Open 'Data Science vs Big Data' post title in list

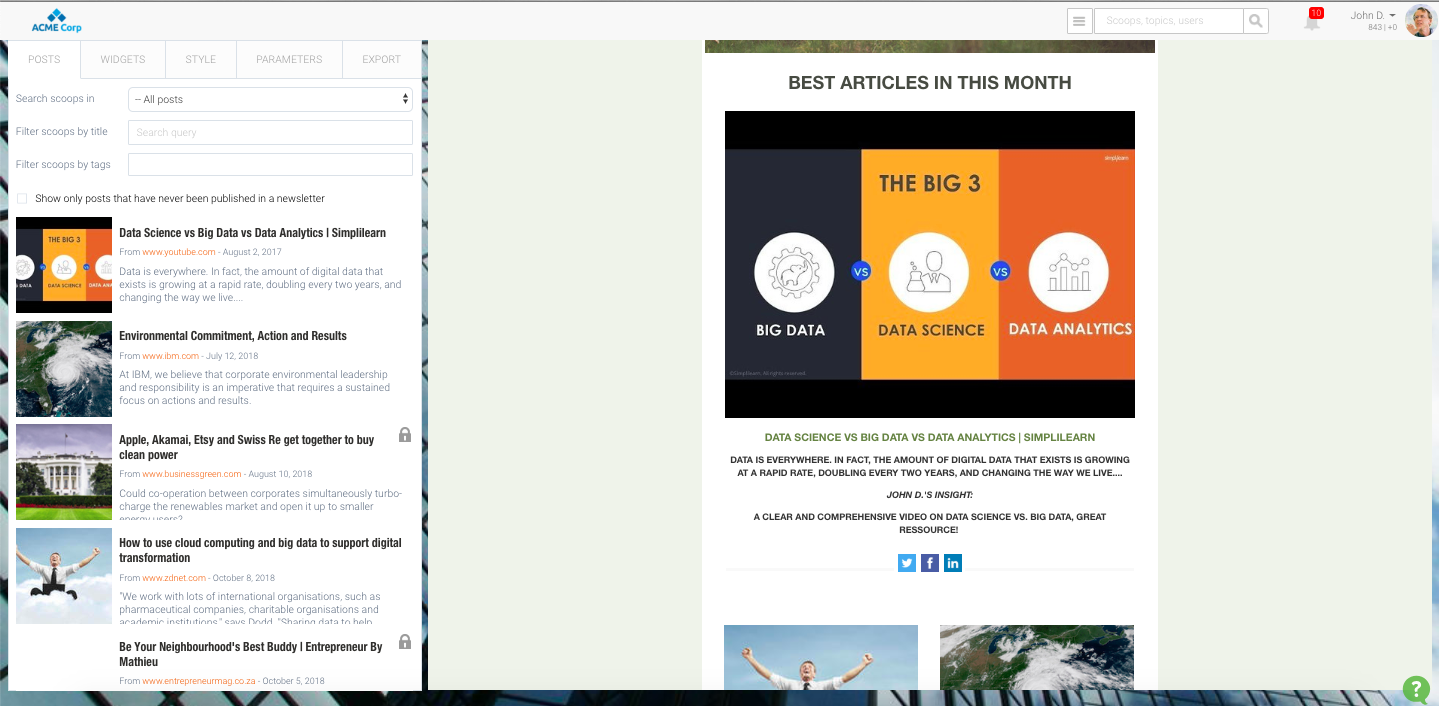click(252, 232)
